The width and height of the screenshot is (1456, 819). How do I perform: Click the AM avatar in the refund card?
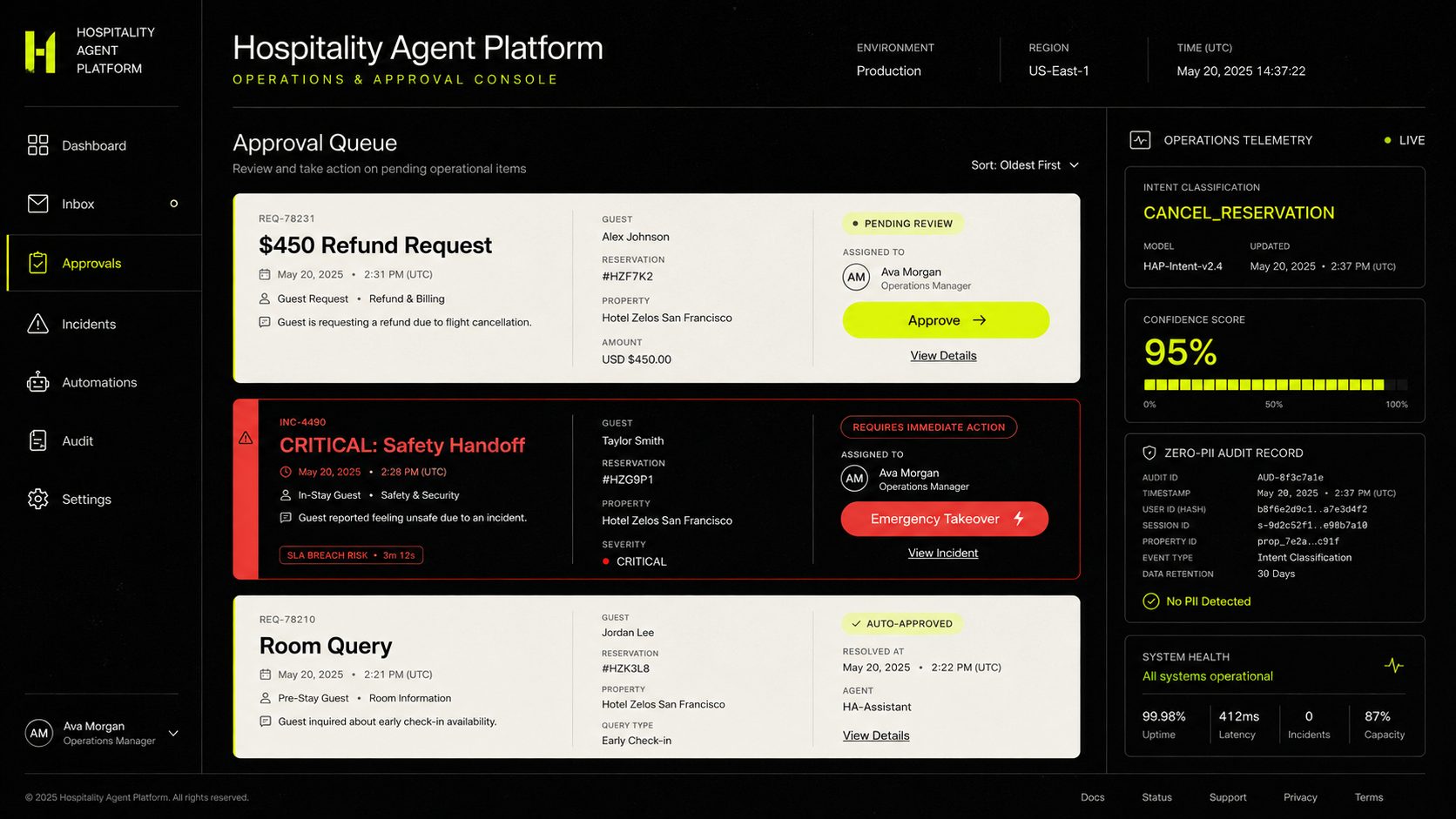click(x=857, y=278)
